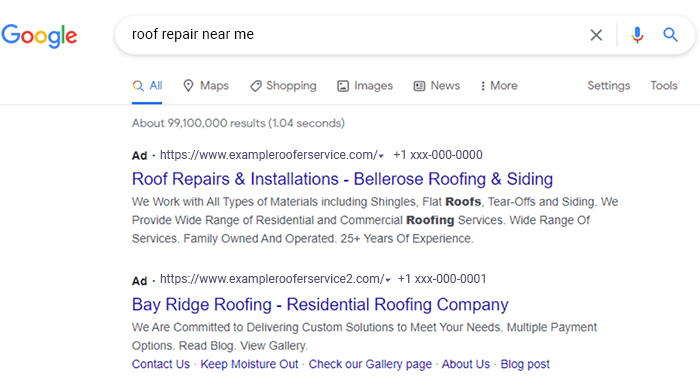Open Keep Moisture Out sitelink

249,364
